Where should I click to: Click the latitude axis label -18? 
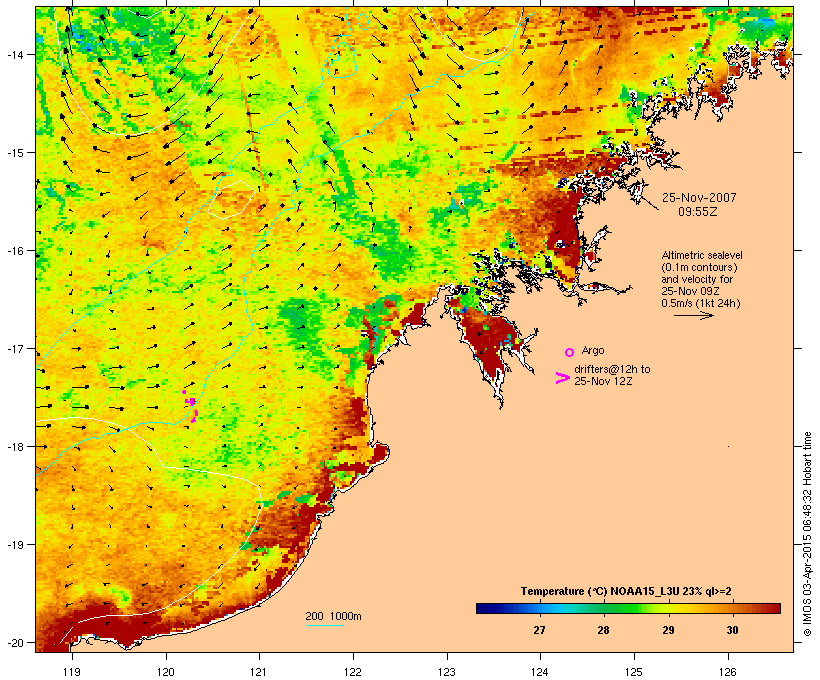click(15, 447)
